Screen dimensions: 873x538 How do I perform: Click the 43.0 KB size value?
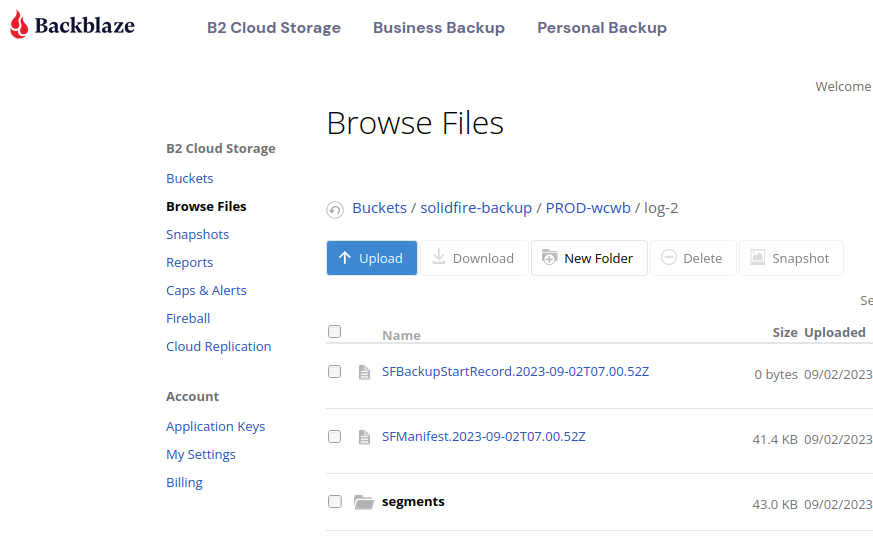[x=775, y=505]
